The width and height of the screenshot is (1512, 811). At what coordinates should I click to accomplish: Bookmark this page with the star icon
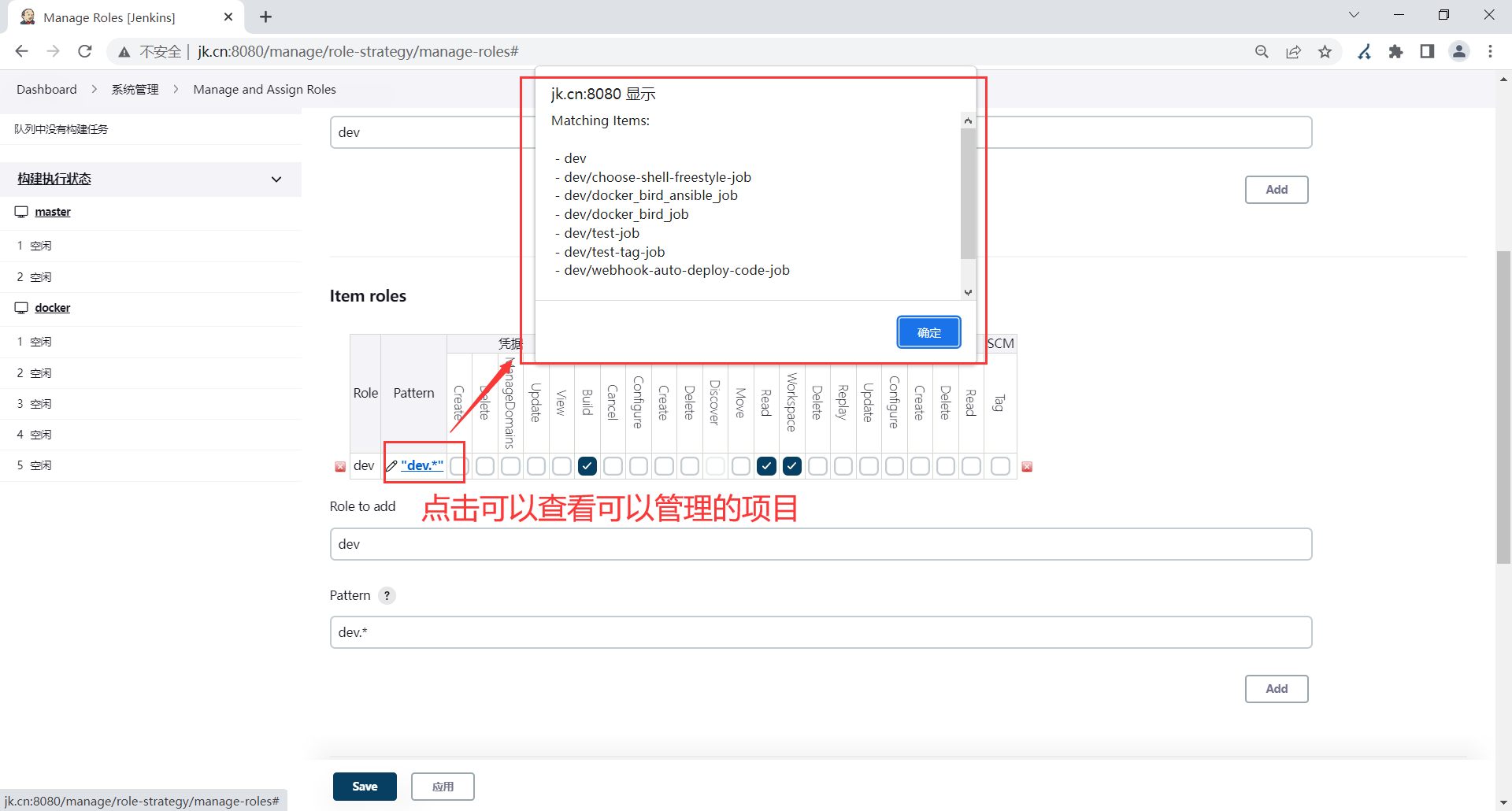point(1325,51)
